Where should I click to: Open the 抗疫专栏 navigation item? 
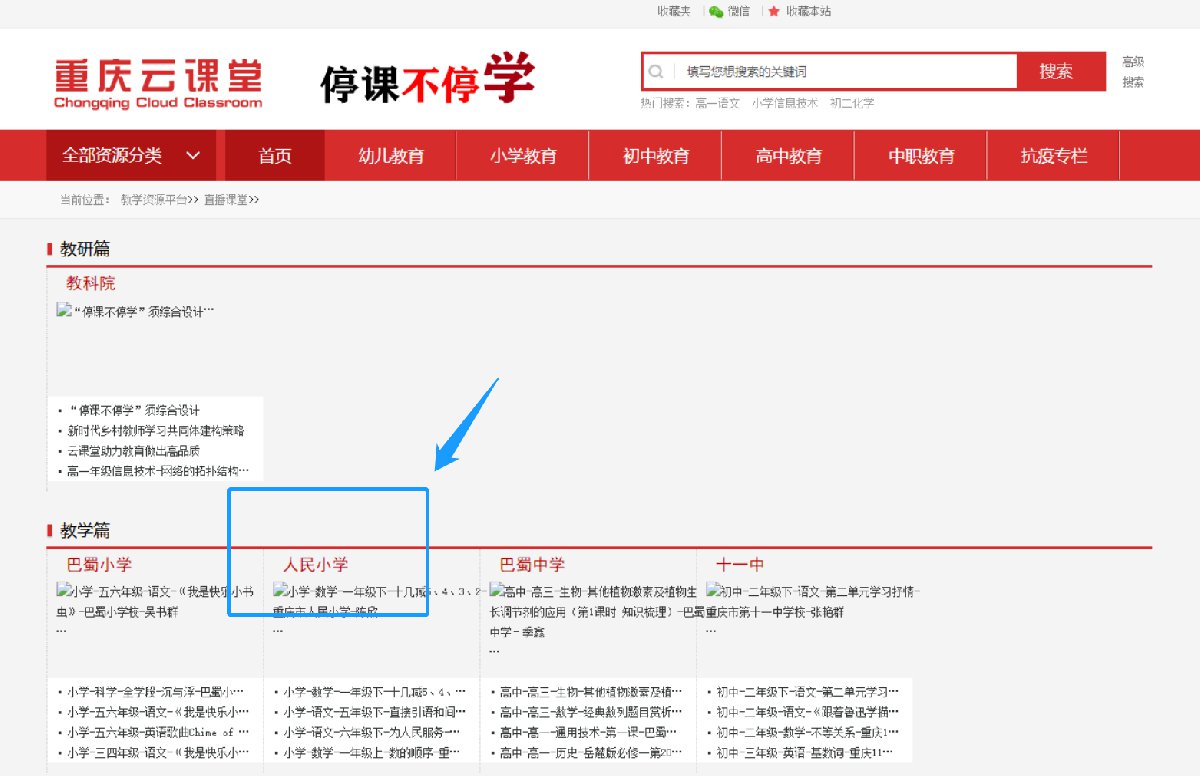tap(1053, 156)
